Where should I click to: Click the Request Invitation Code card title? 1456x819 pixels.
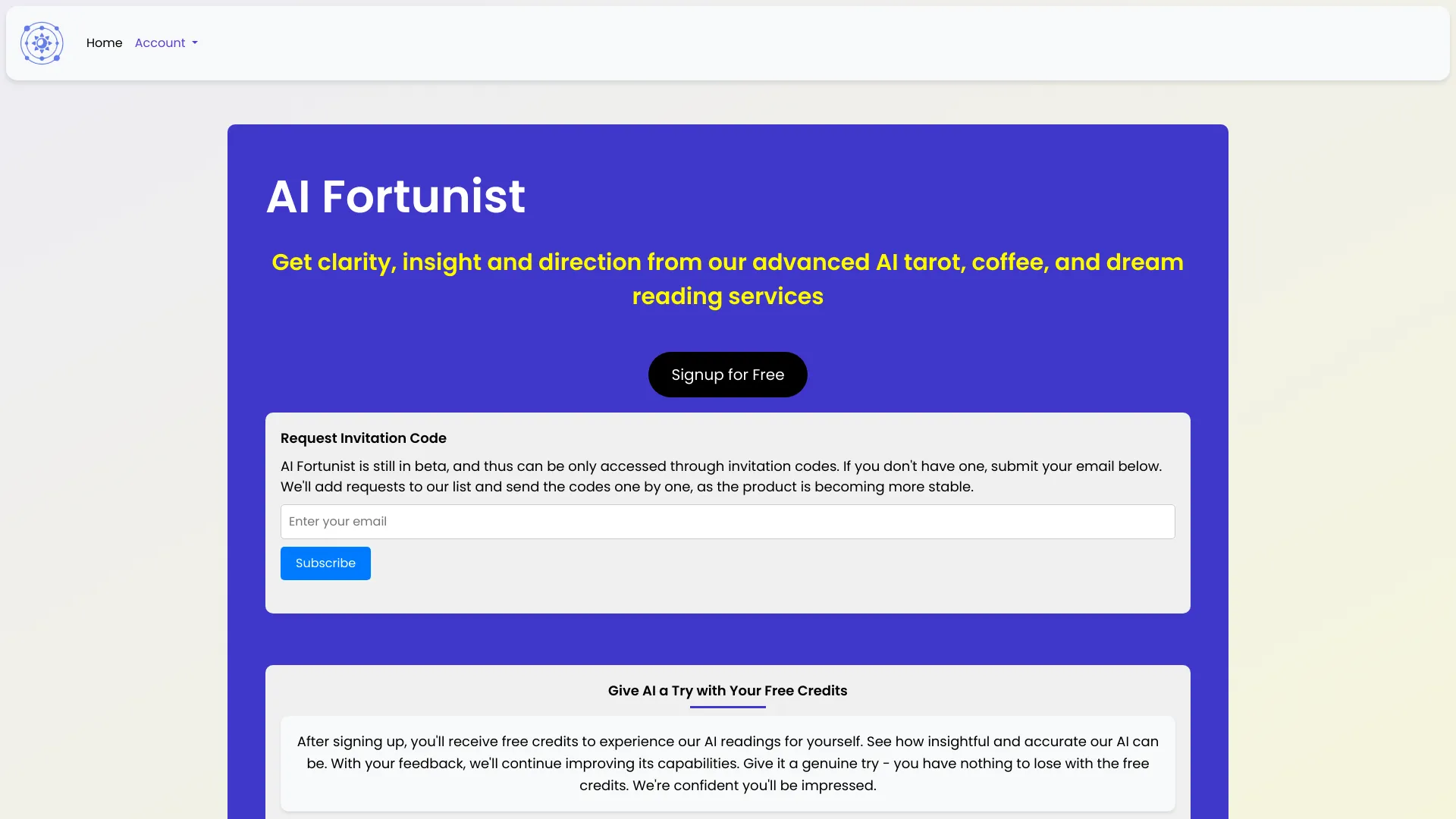[x=363, y=438]
